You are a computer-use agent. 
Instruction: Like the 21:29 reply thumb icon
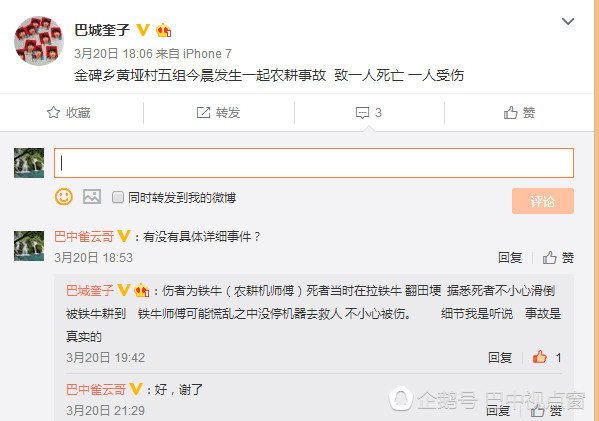tap(538, 411)
